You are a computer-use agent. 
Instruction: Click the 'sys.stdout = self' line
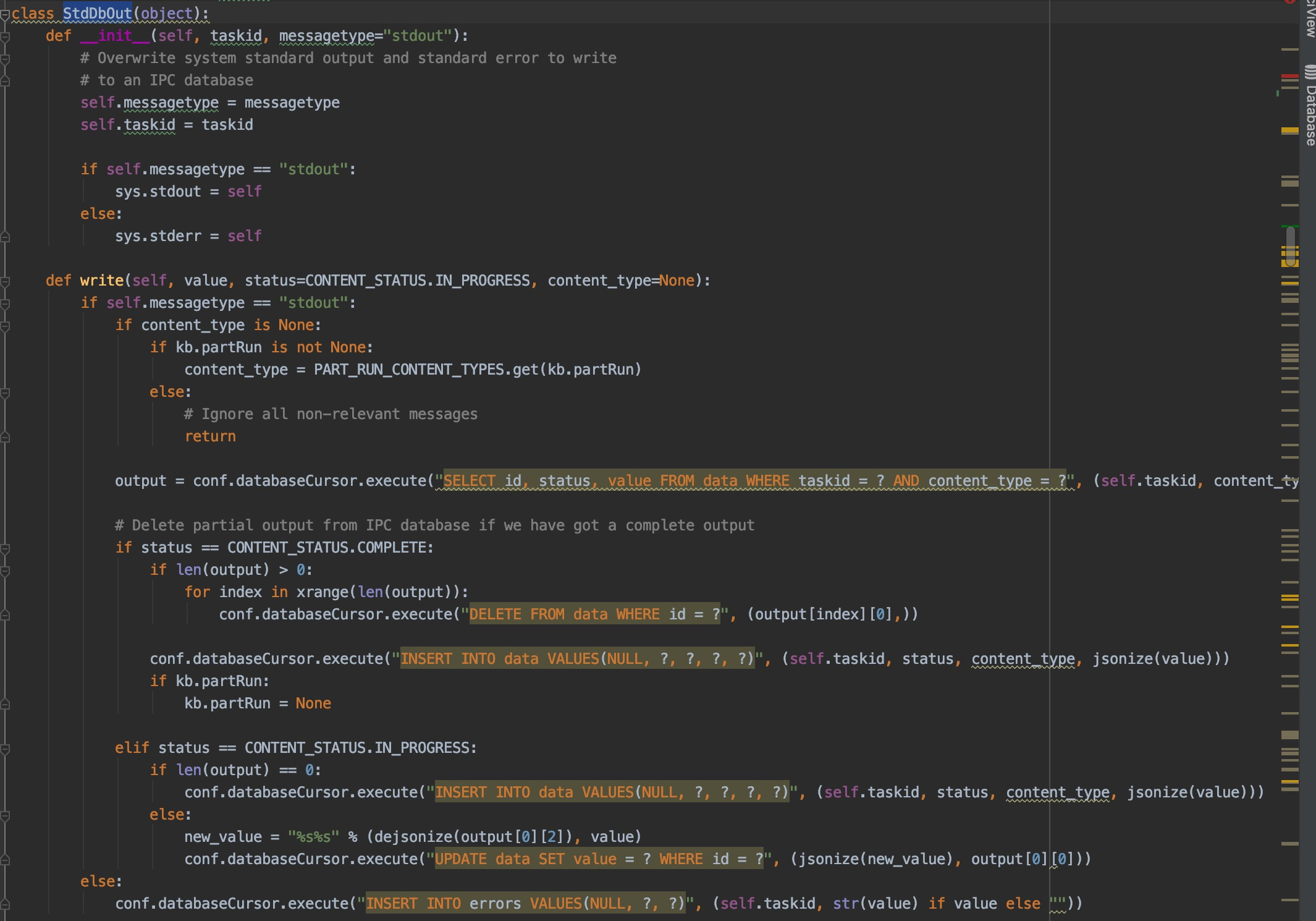pos(188,192)
